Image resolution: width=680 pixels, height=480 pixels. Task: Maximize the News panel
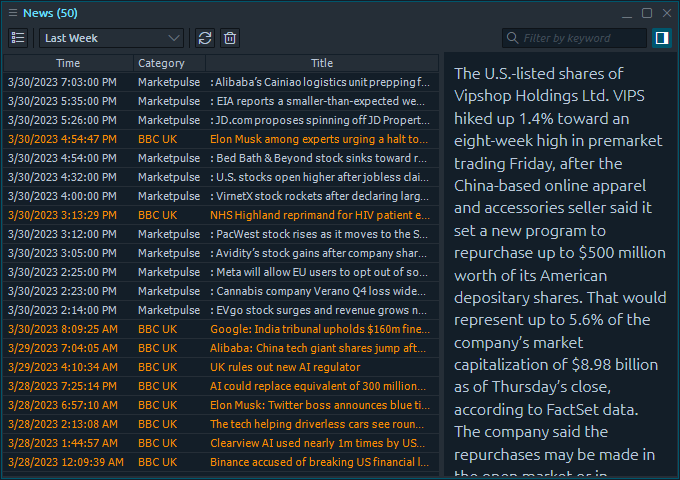click(647, 13)
